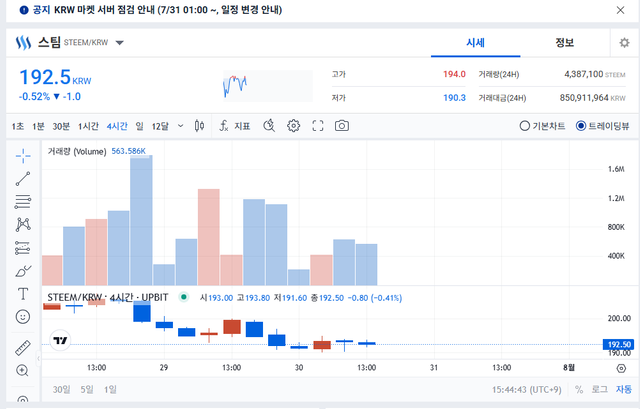Screen dimensions: 640x409
Task: Click the TradingView logo on chart
Action: coord(60,340)
